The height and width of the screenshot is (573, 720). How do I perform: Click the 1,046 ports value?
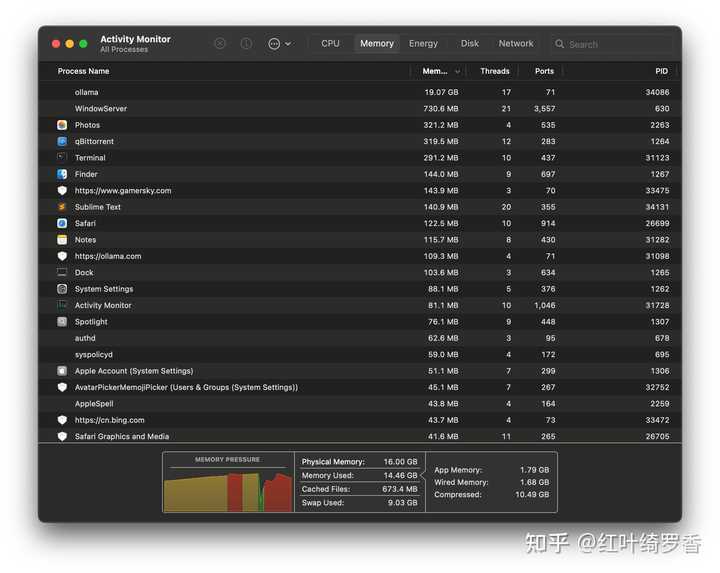545,305
